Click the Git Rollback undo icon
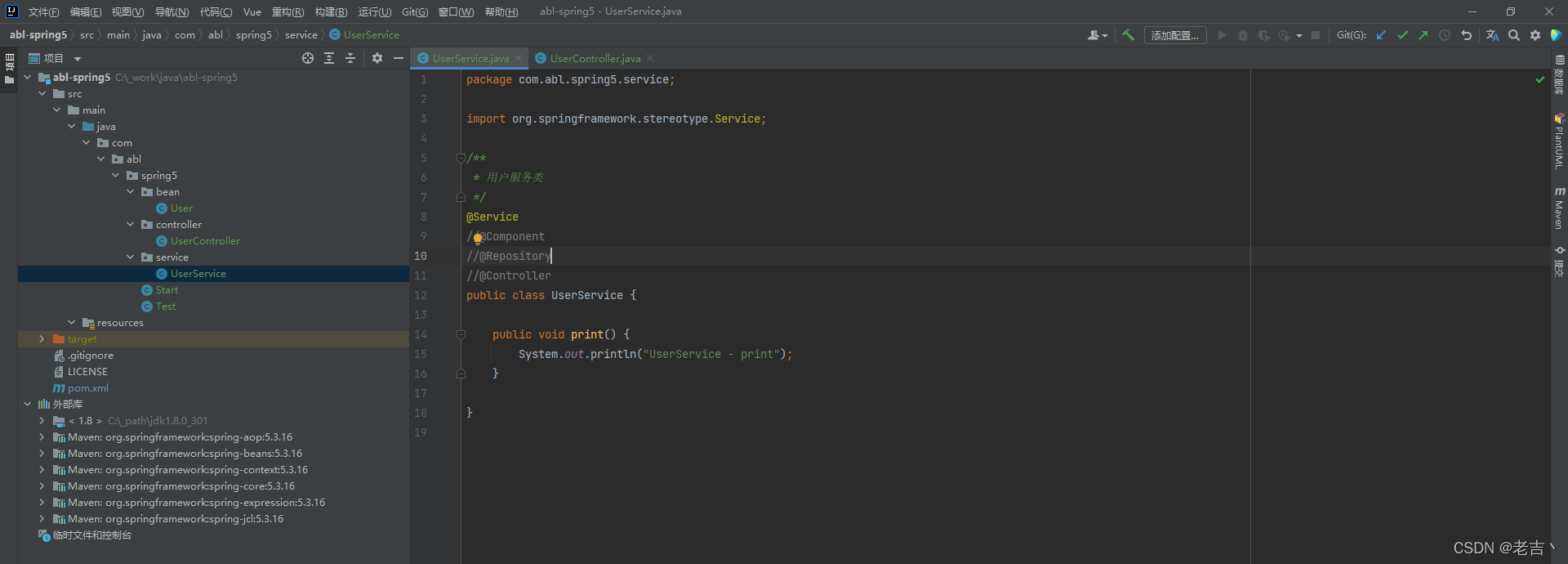The image size is (1568, 564). pos(1466,35)
